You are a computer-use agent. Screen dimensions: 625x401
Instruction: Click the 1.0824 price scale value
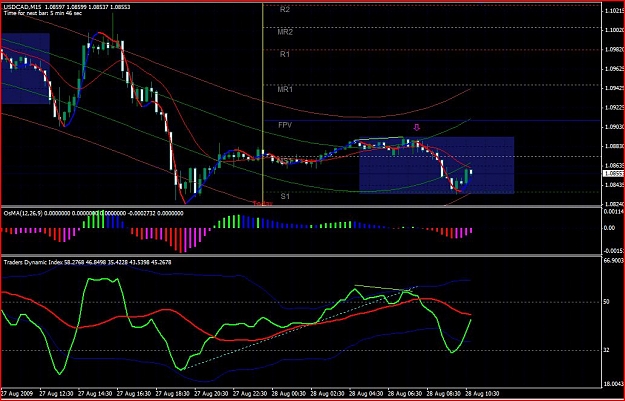[614, 204]
